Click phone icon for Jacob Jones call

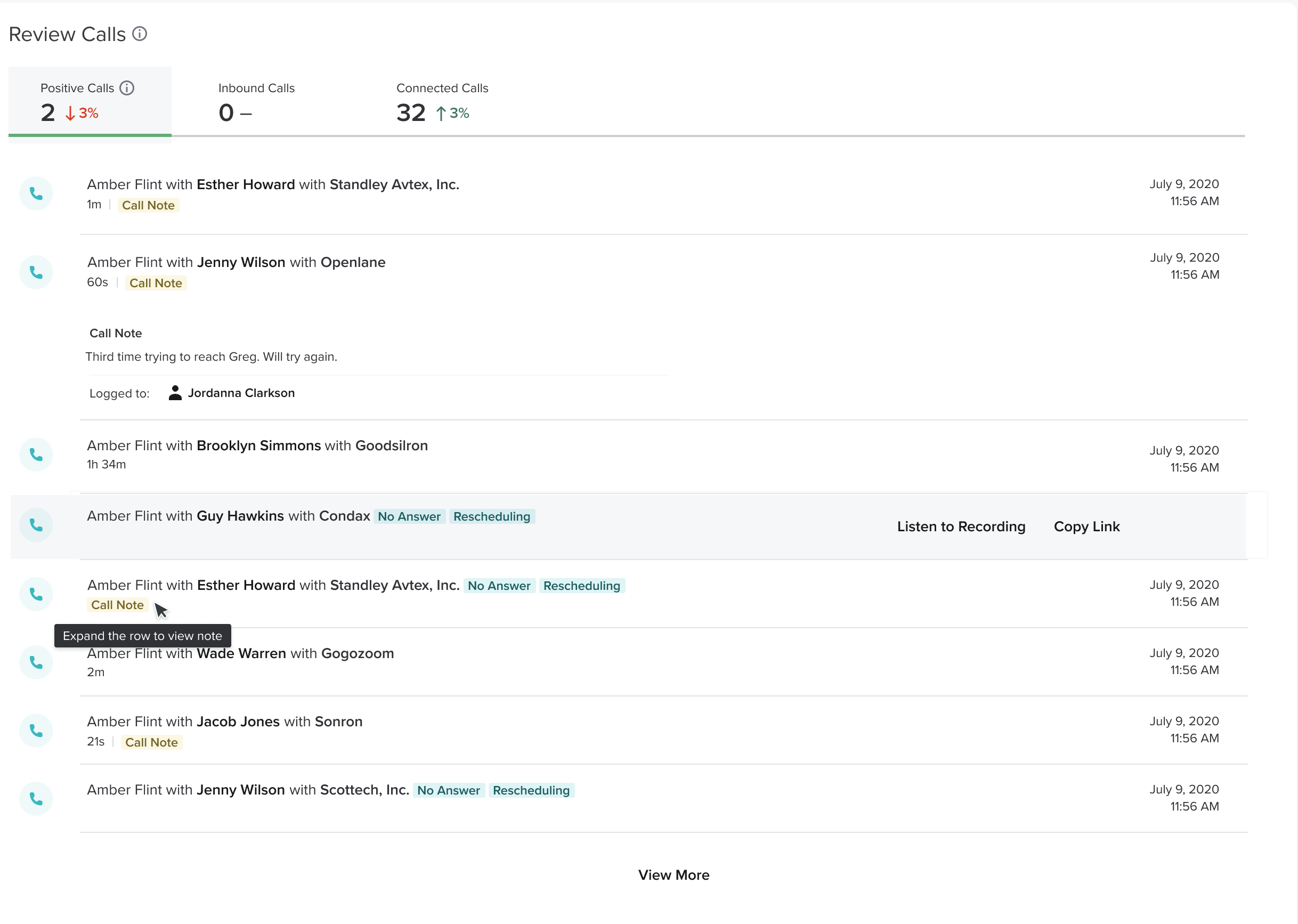pos(36,731)
